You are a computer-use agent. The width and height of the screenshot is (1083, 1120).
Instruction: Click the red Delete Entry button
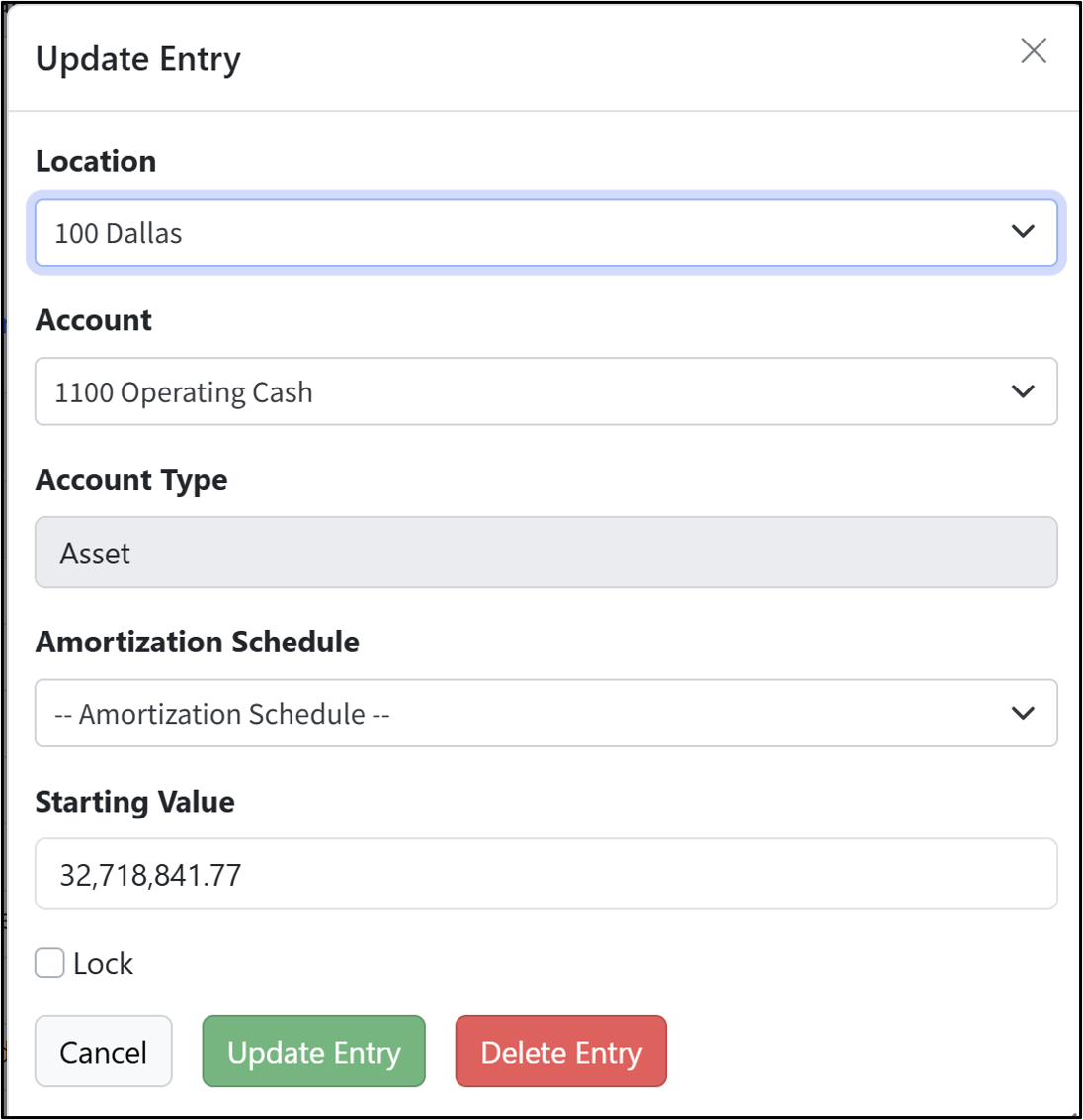coord(561,1052)
